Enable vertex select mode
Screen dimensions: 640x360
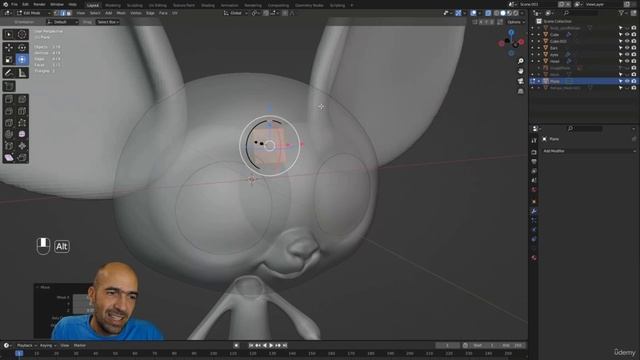tap(56, 13)
